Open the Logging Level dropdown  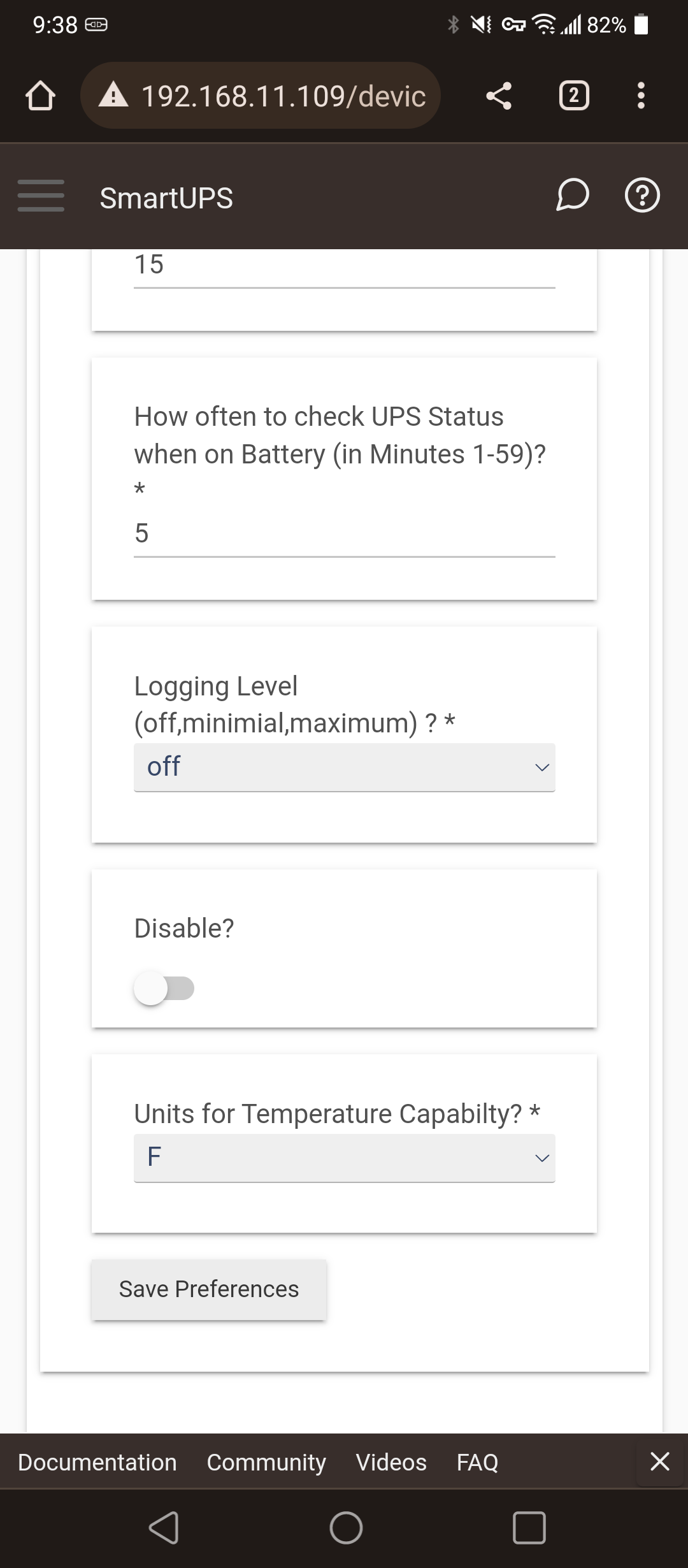344,767
